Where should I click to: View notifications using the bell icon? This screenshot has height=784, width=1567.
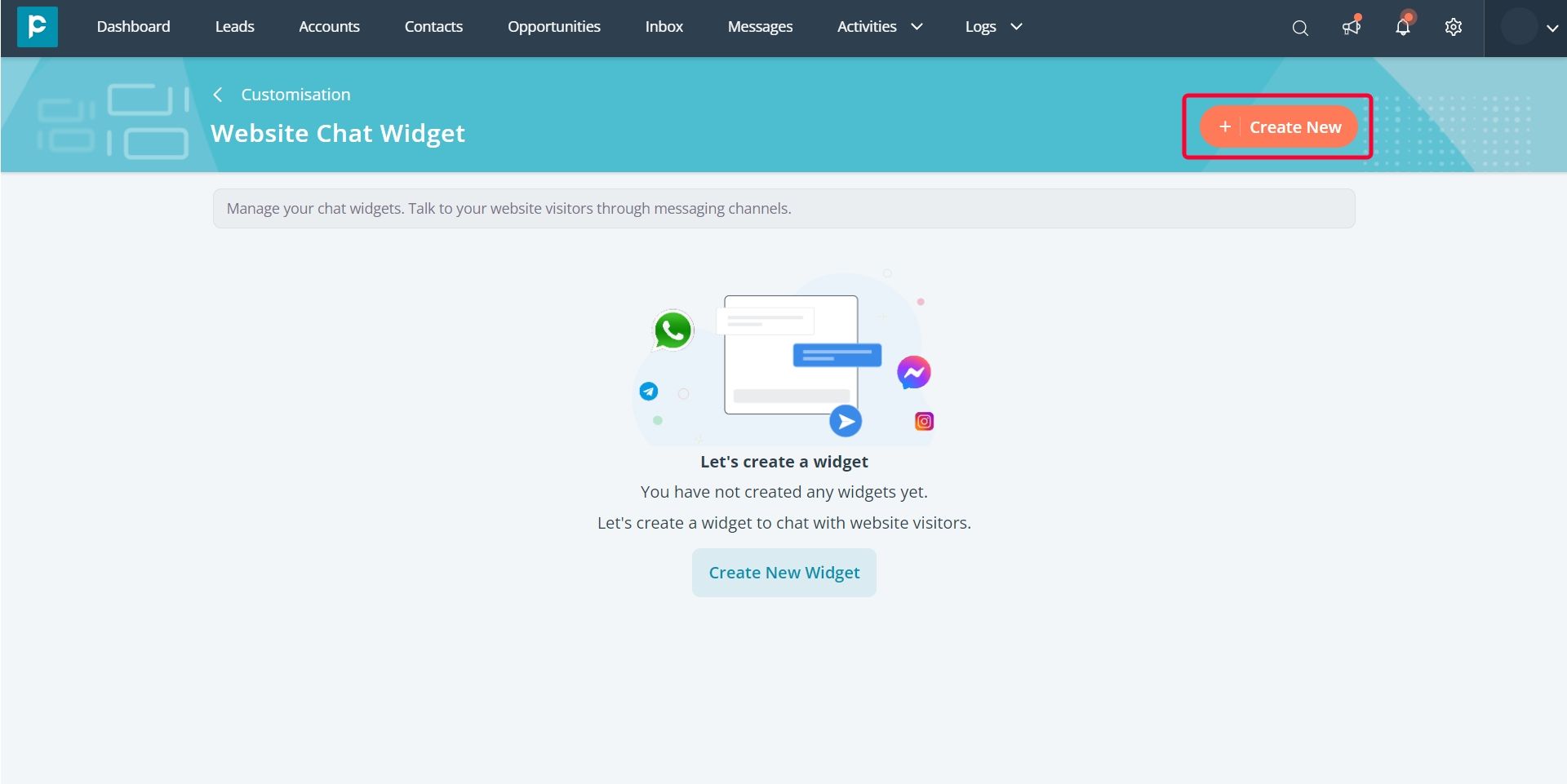[x=1402, y=27]
